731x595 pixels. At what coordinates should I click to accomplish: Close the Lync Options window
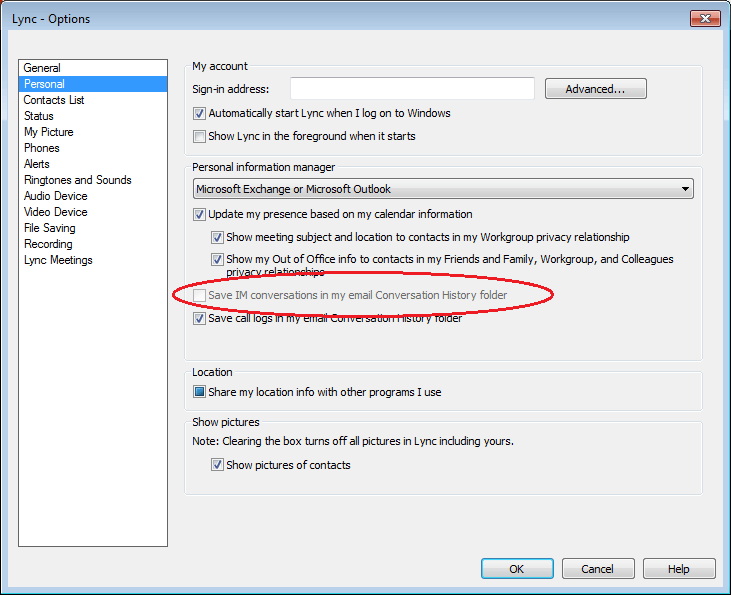click(x=705, y=19)
